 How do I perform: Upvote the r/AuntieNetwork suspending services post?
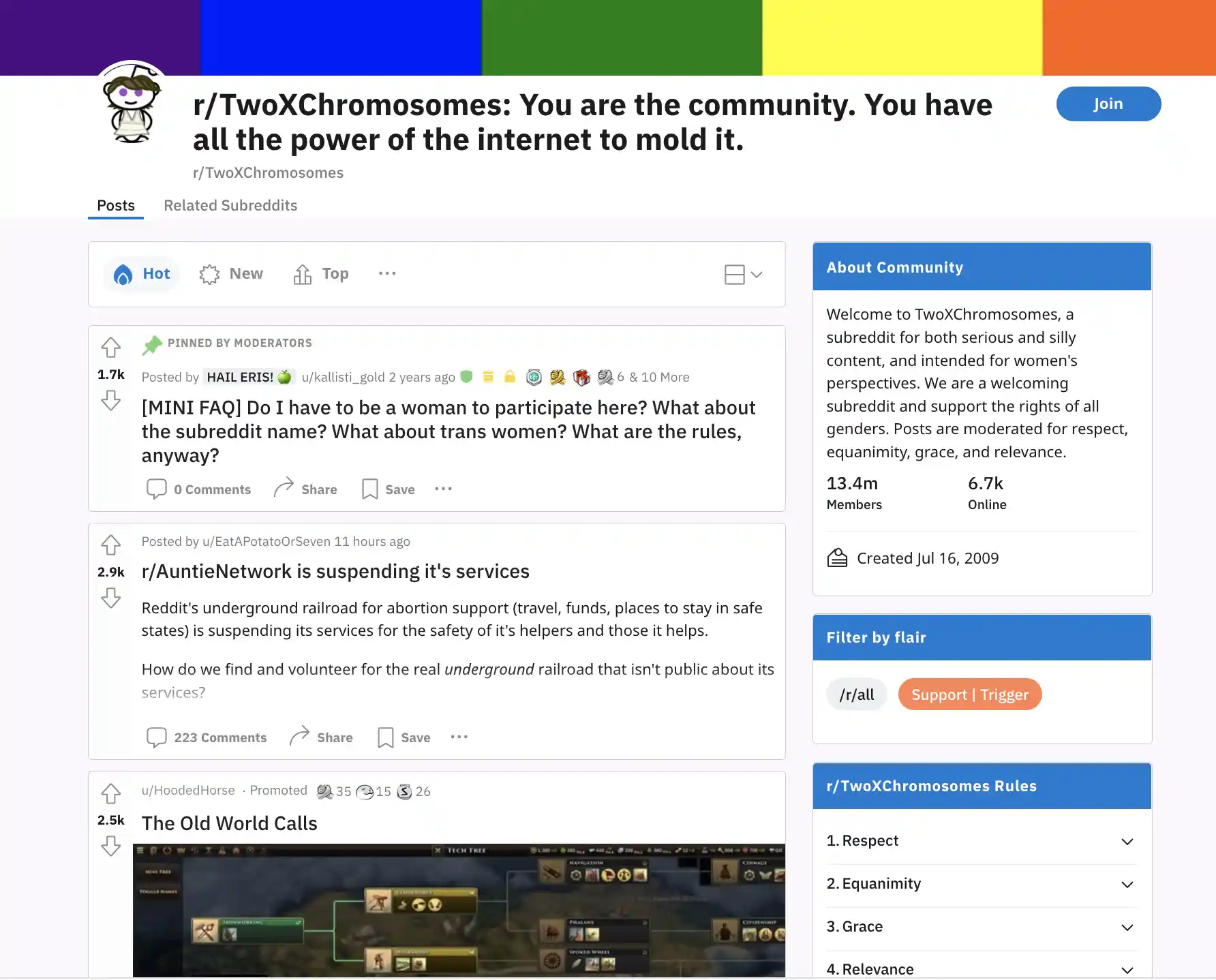111,545
